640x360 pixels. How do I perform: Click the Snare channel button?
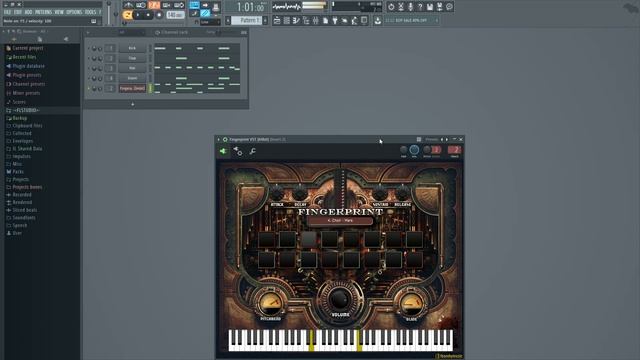click(x=132, y=78)
